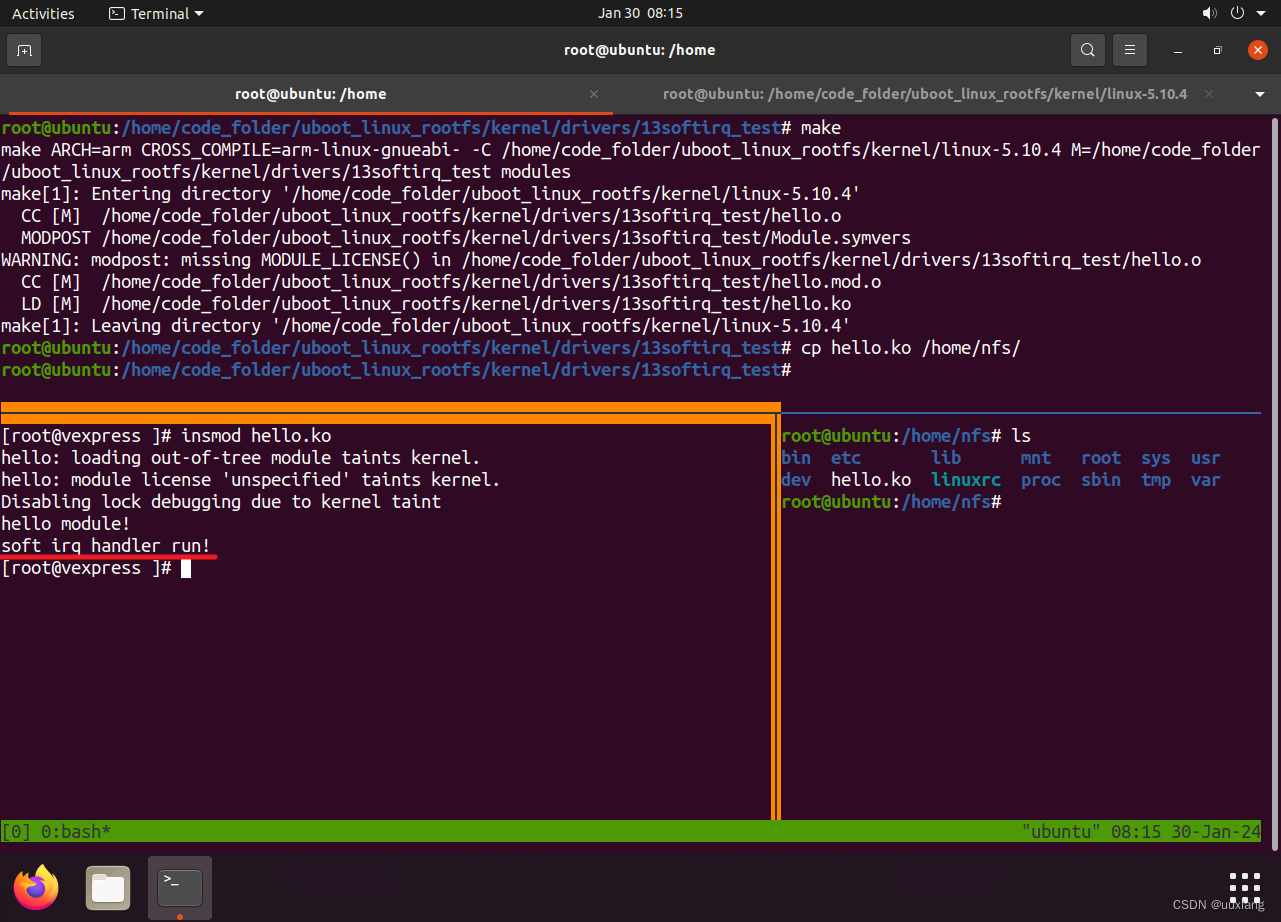Select the 'CC [M]' hello.mod.o build line

pyautogui.click(x=451, y=281)
